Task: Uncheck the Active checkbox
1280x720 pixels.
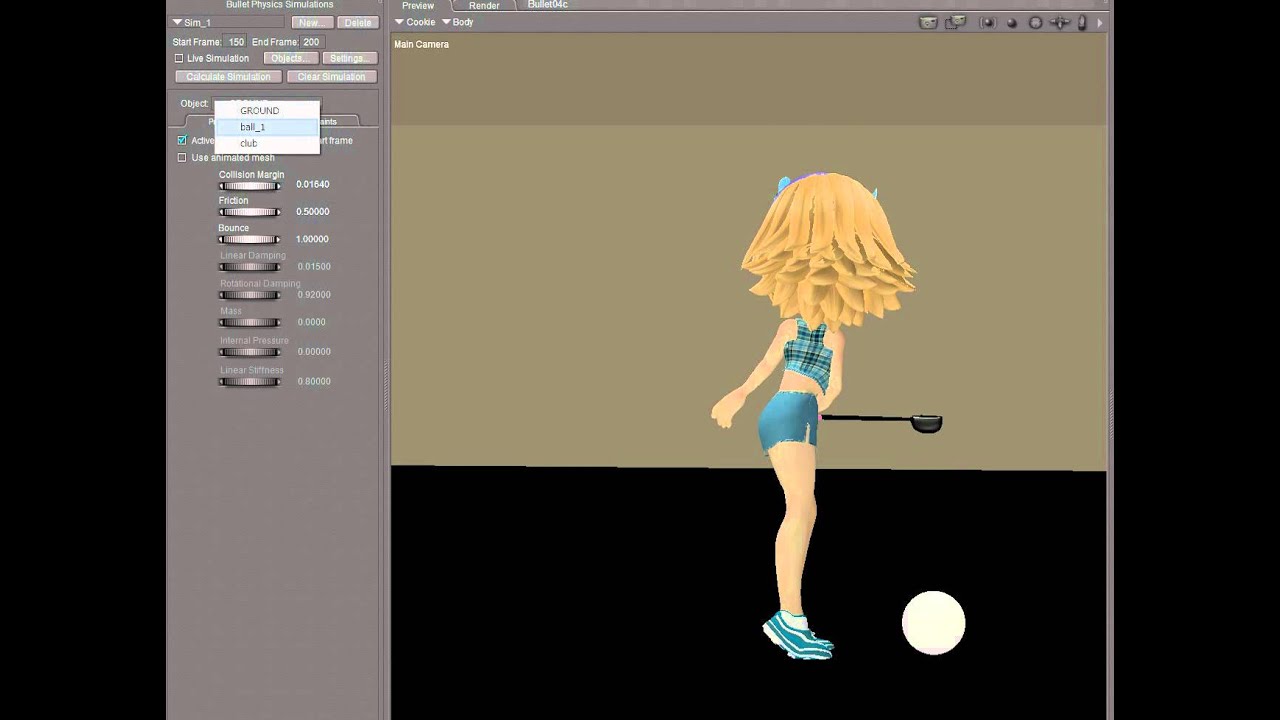Action: tap(182, 140)
